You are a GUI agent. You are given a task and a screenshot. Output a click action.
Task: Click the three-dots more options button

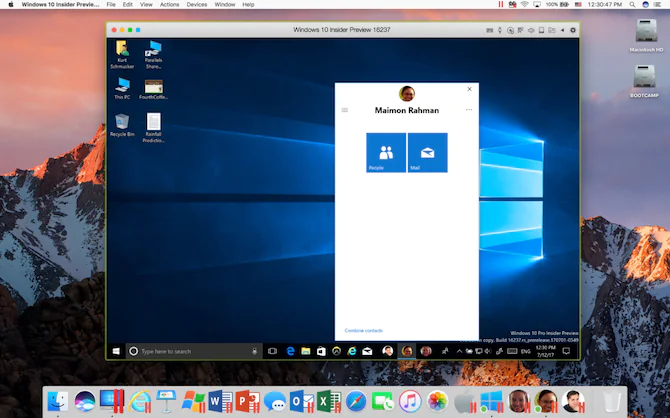point(468,110)
